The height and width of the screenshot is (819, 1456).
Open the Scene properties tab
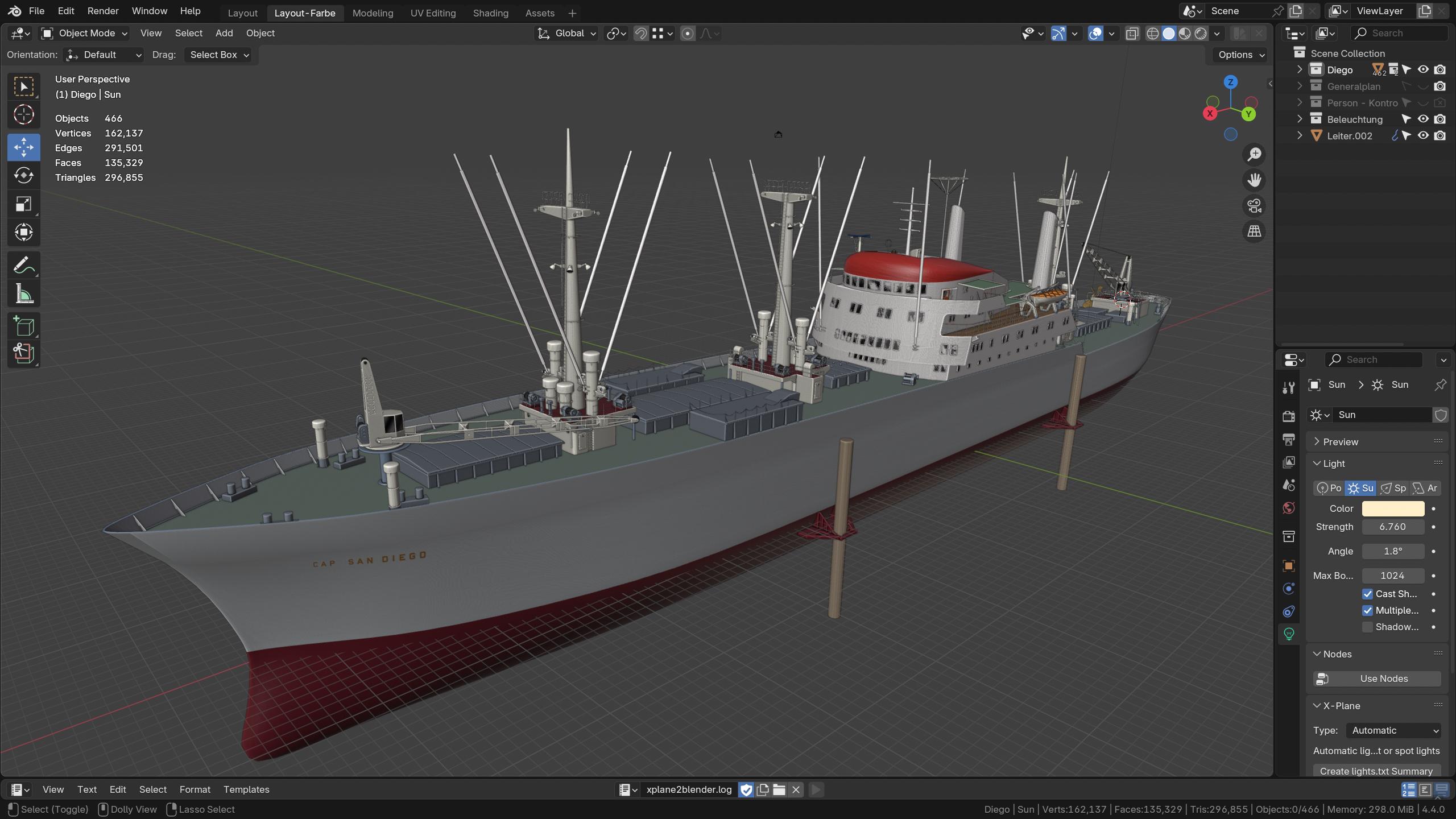[x=1289, y=485]
